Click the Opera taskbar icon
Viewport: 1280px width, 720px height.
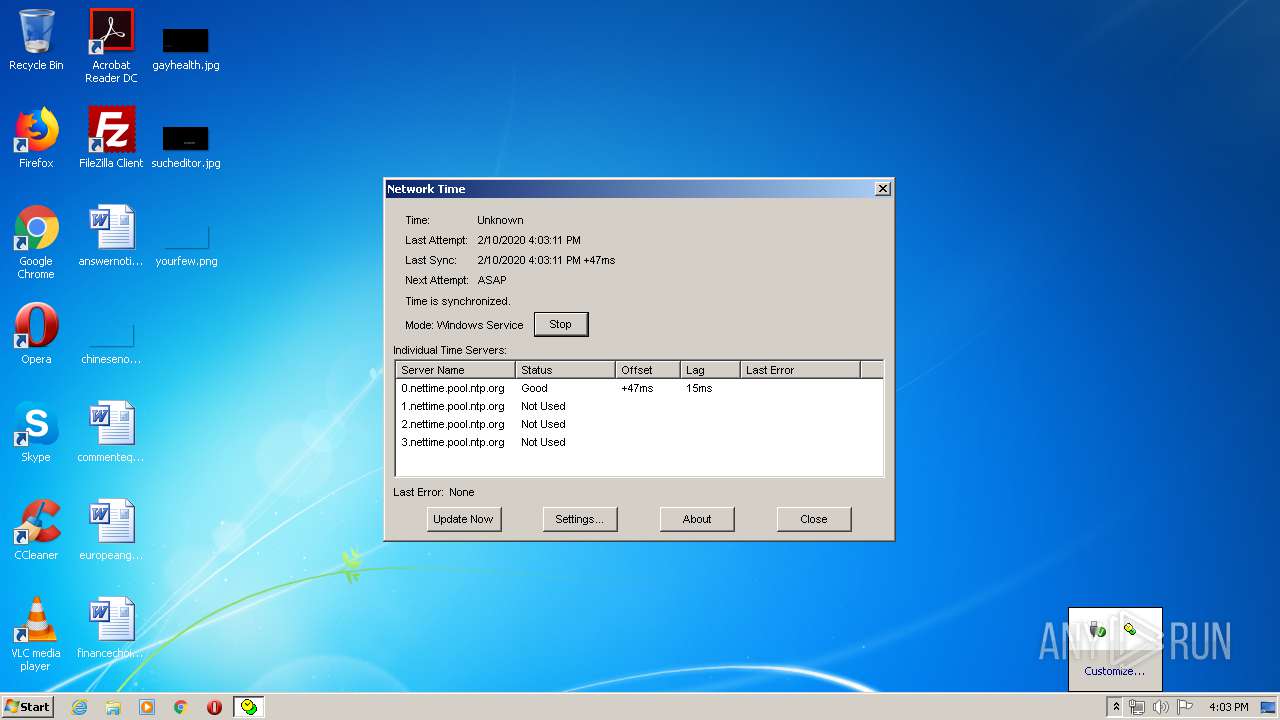point(214,707)
